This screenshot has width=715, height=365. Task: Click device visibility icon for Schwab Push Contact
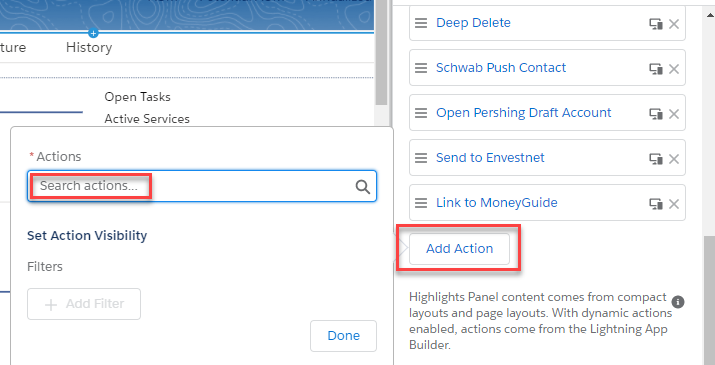coord(656,69)
